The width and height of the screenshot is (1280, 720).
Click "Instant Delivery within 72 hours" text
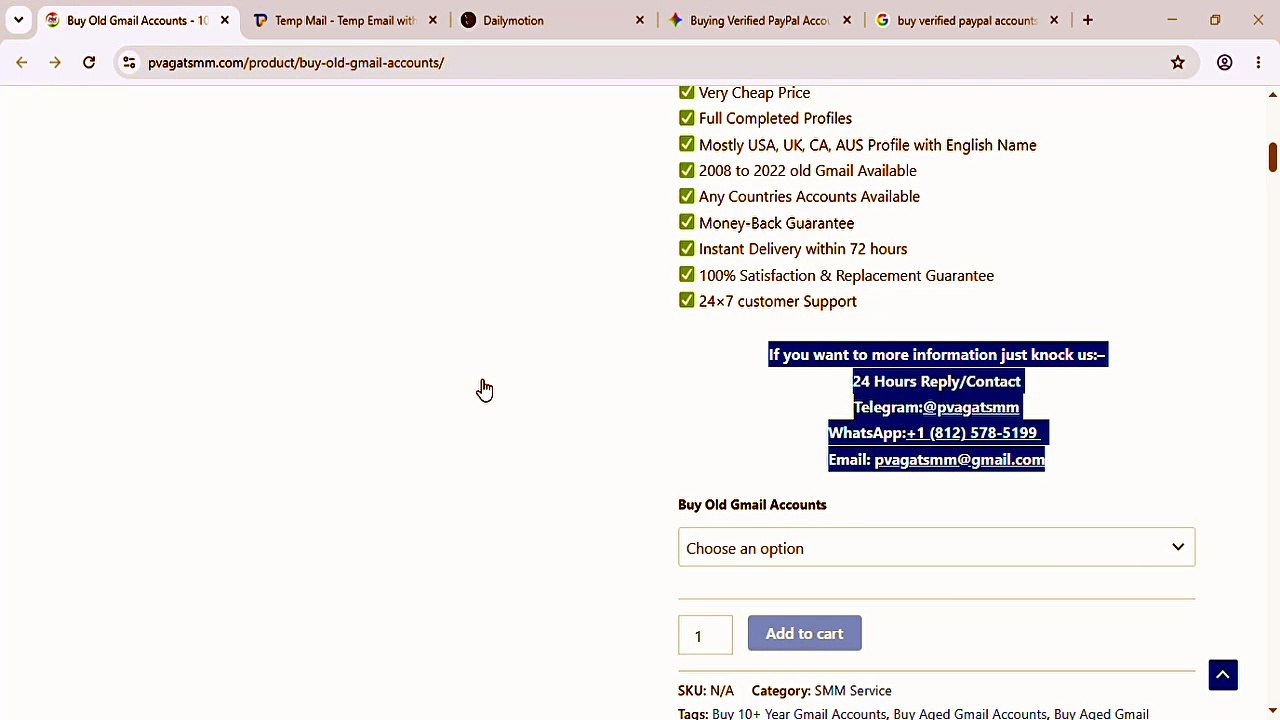(x=803, y=249)
